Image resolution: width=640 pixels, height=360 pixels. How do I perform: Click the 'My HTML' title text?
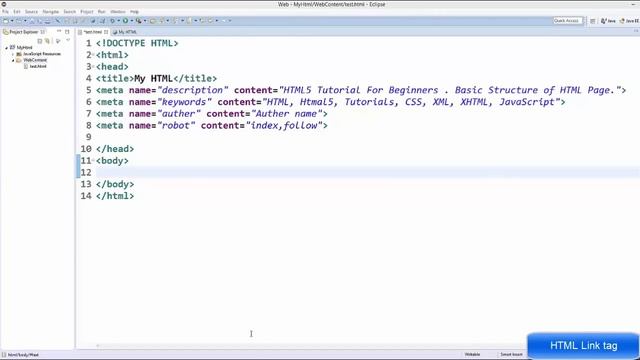pos(153,78)
